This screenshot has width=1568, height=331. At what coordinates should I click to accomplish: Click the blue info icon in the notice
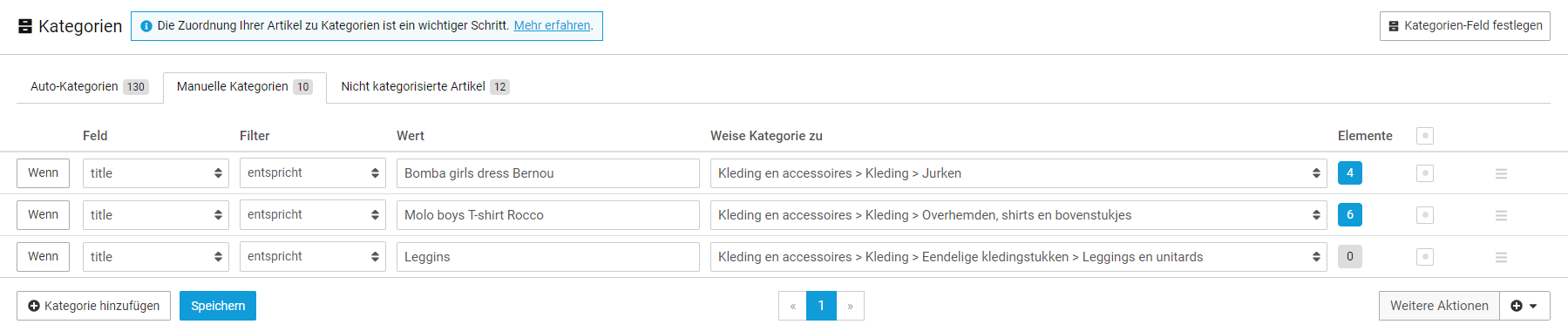[146, 26]
